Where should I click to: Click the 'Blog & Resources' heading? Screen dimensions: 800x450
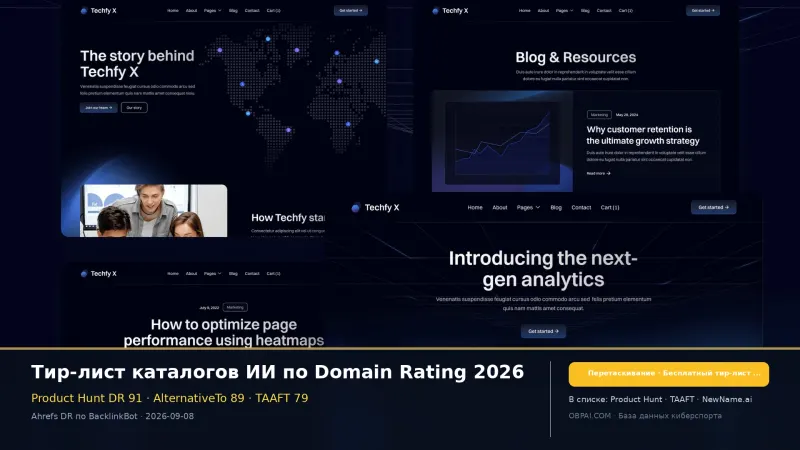pos(576,57)
